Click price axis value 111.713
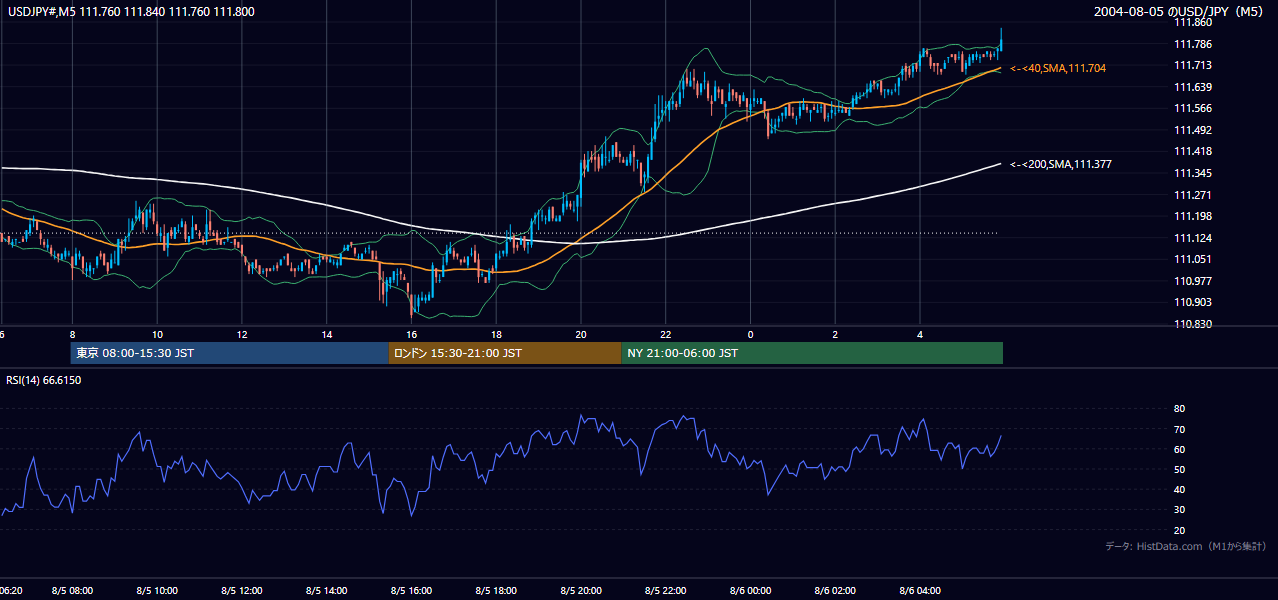This screenshot has width=1278, height=600. (1192, 65)
